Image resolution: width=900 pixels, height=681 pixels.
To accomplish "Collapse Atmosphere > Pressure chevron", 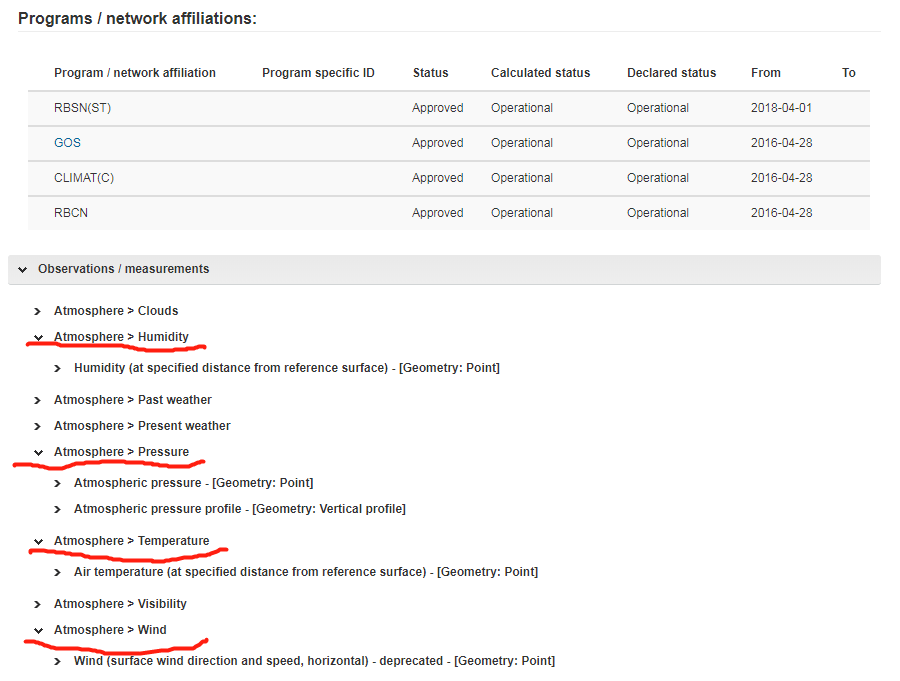I will [x=38, y=452].
